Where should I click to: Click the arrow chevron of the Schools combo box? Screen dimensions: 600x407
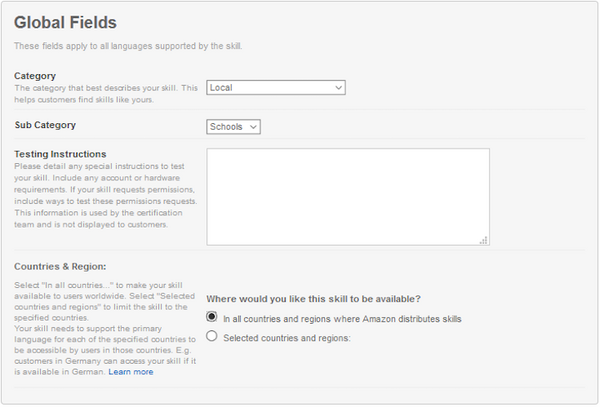pyautogui.click(x=254, y=127)
